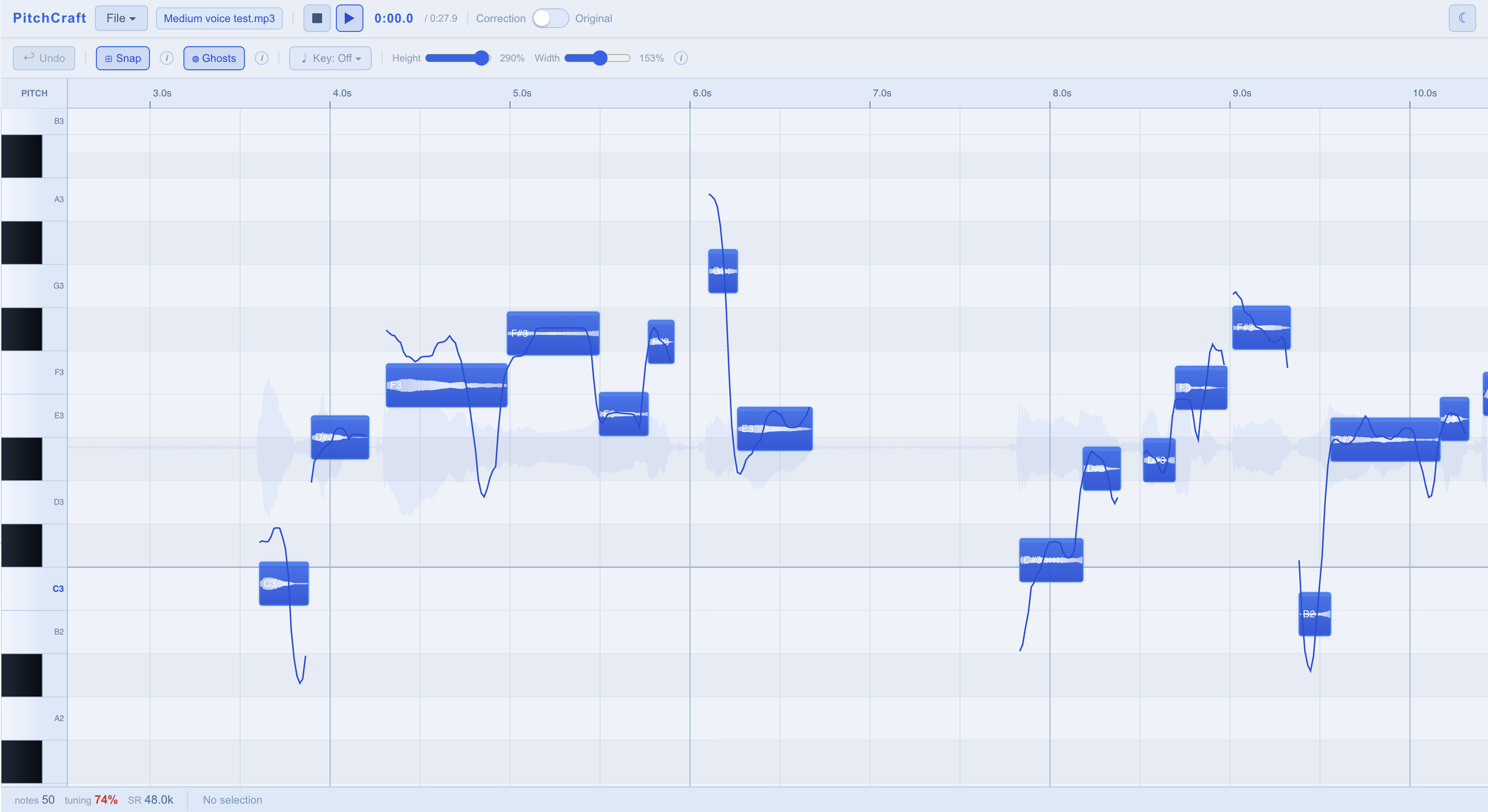Switch to dark mode with the moon icon

tap(1462, 19)
